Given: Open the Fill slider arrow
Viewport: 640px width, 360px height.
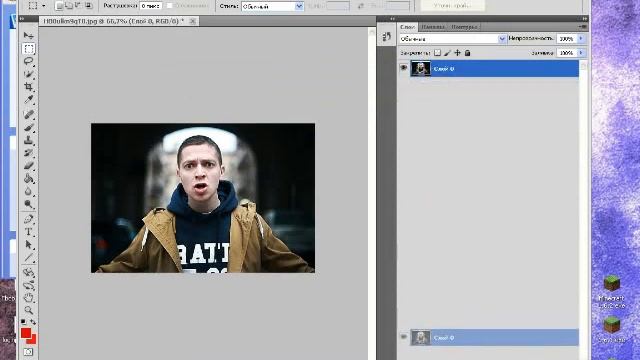Looking at the screenshot, I should tap(581, 53).
